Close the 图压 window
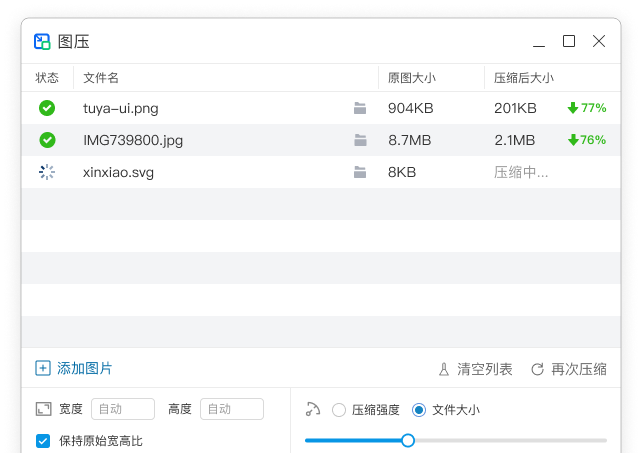 (x=599, y=41)
